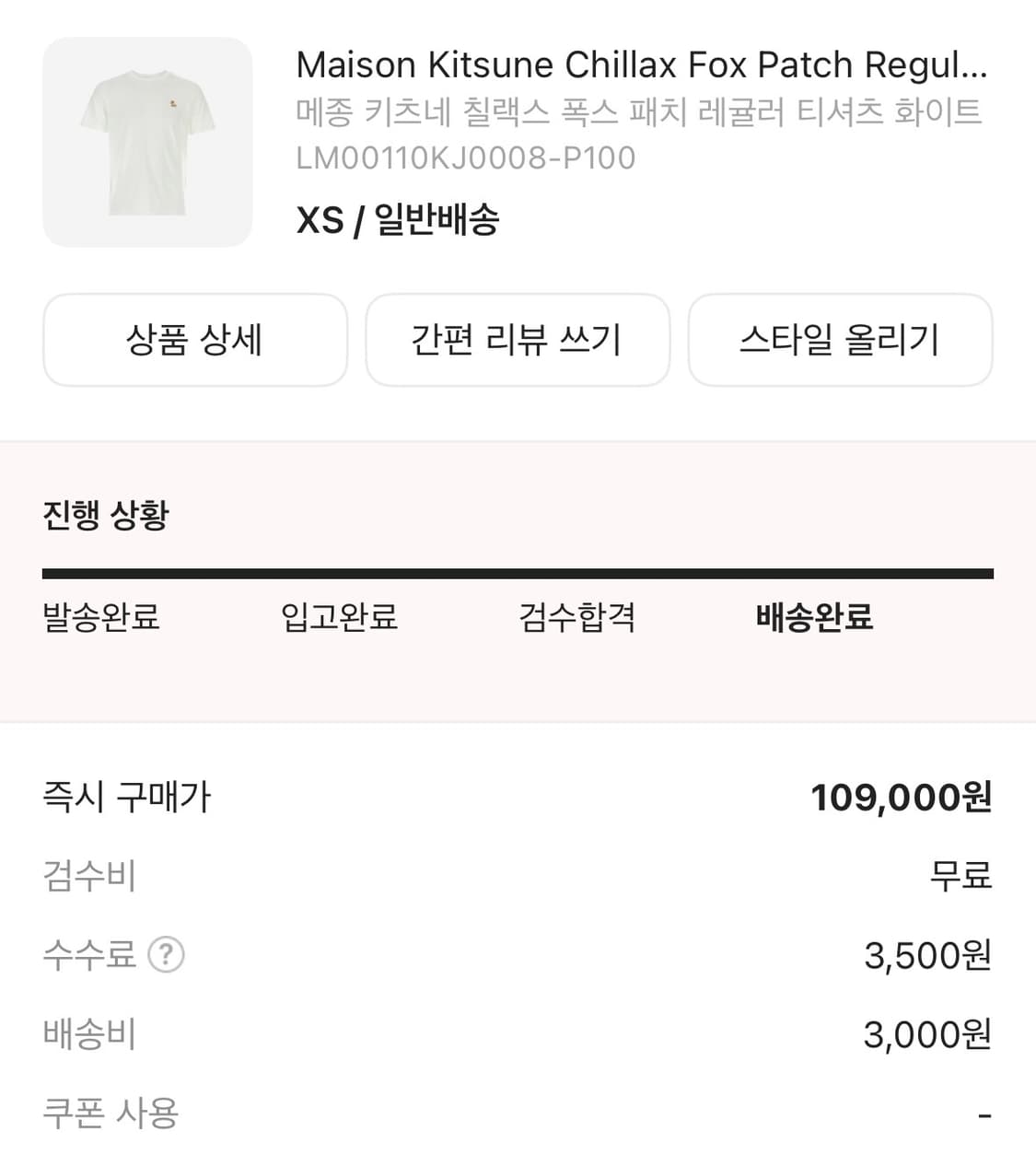This screenshot has height=1166, width=1036.
Task: Tap the 3,000원 shipping fee amount
Action: click(927, 1035)
